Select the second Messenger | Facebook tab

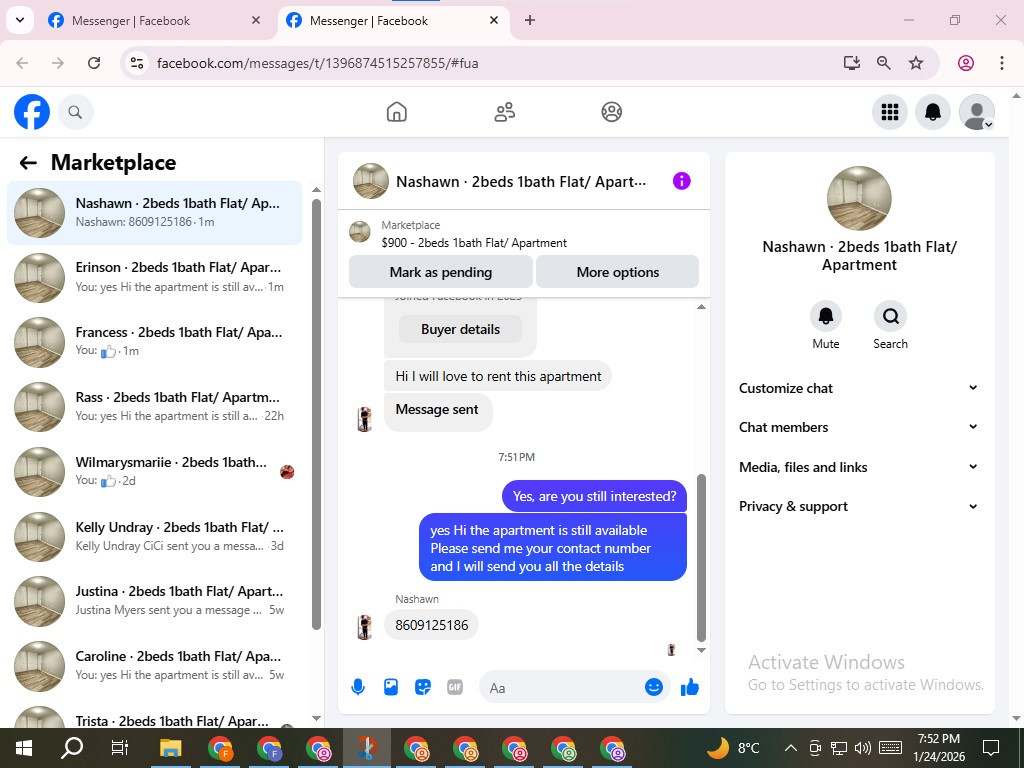click(x=394, y=21)
